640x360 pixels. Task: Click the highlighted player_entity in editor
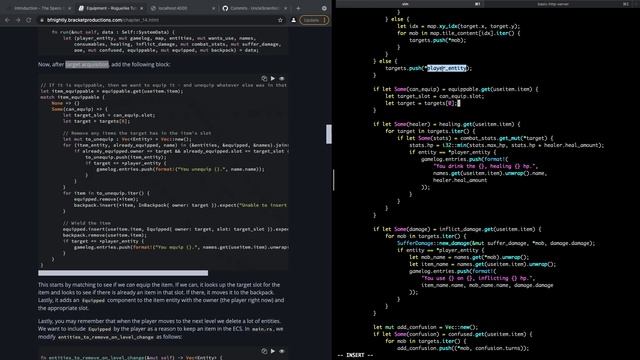(x=447, y=68)
